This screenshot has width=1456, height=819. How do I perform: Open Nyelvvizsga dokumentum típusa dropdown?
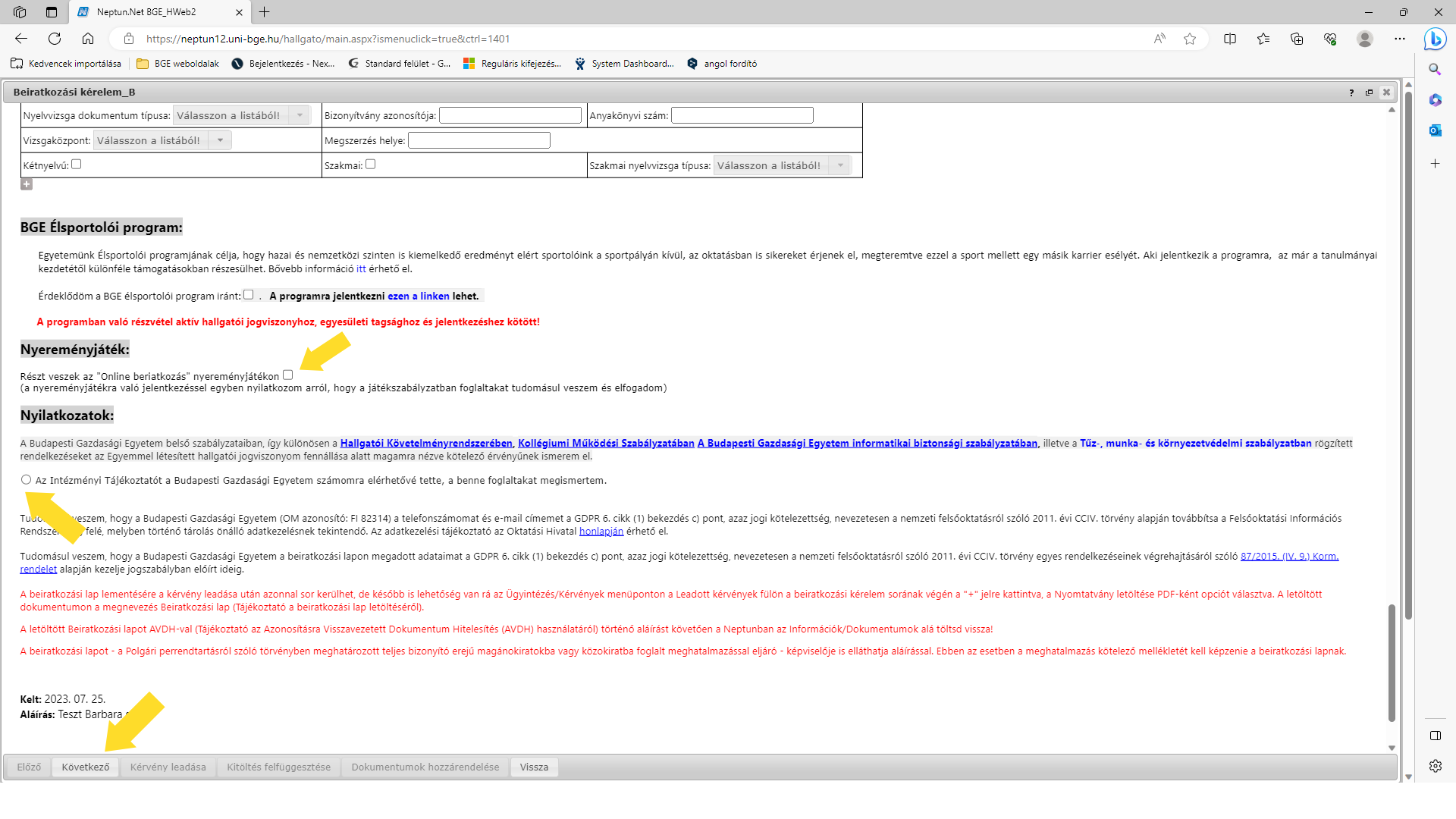pos(242,115)
